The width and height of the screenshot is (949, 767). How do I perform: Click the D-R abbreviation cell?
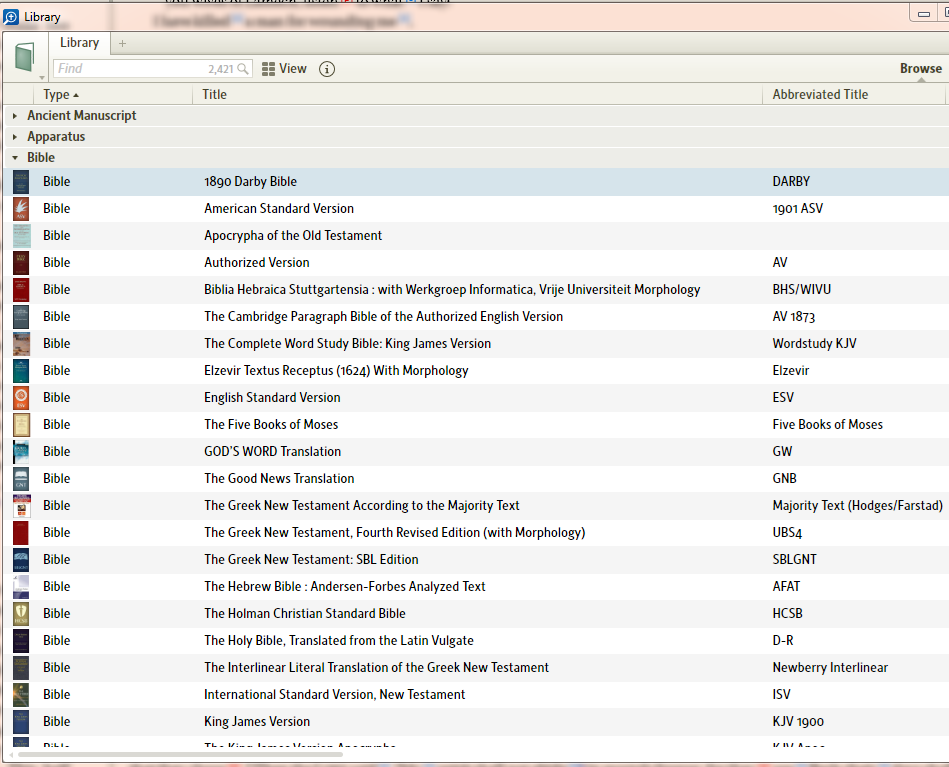pos(783,640)
